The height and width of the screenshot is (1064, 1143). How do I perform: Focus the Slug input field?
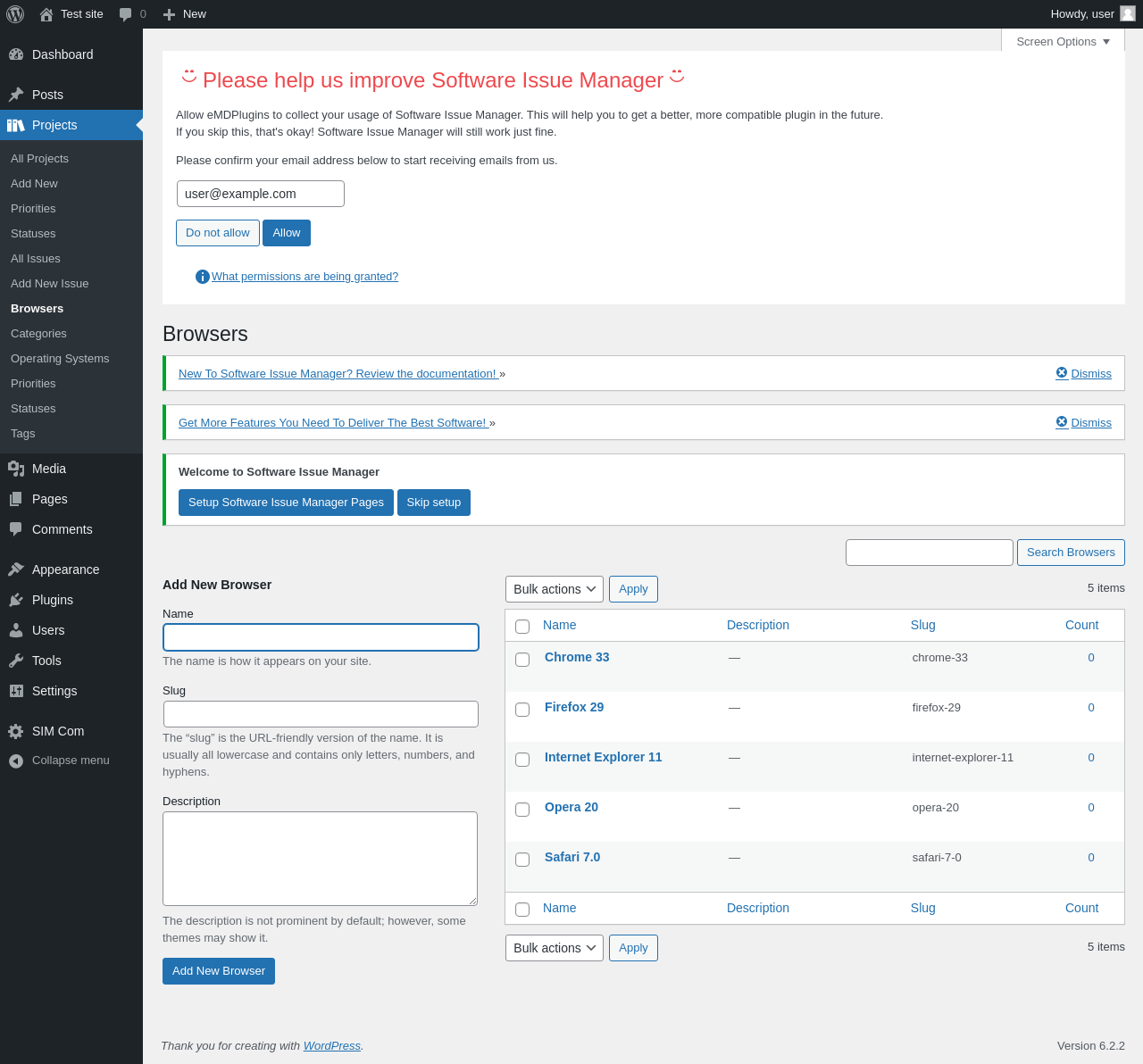pyautogui.click(x=321, y=714)
